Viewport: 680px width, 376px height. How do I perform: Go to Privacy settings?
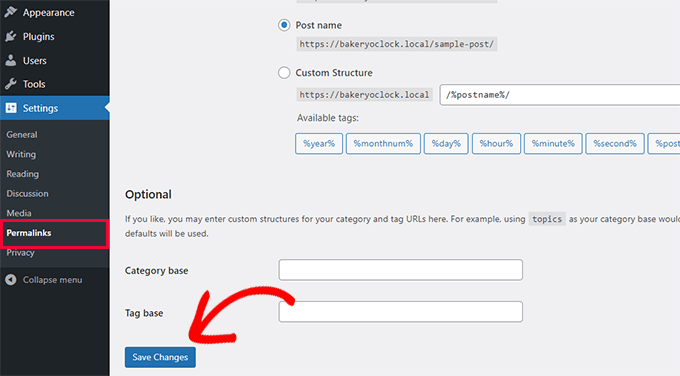[x=20, y=252]
